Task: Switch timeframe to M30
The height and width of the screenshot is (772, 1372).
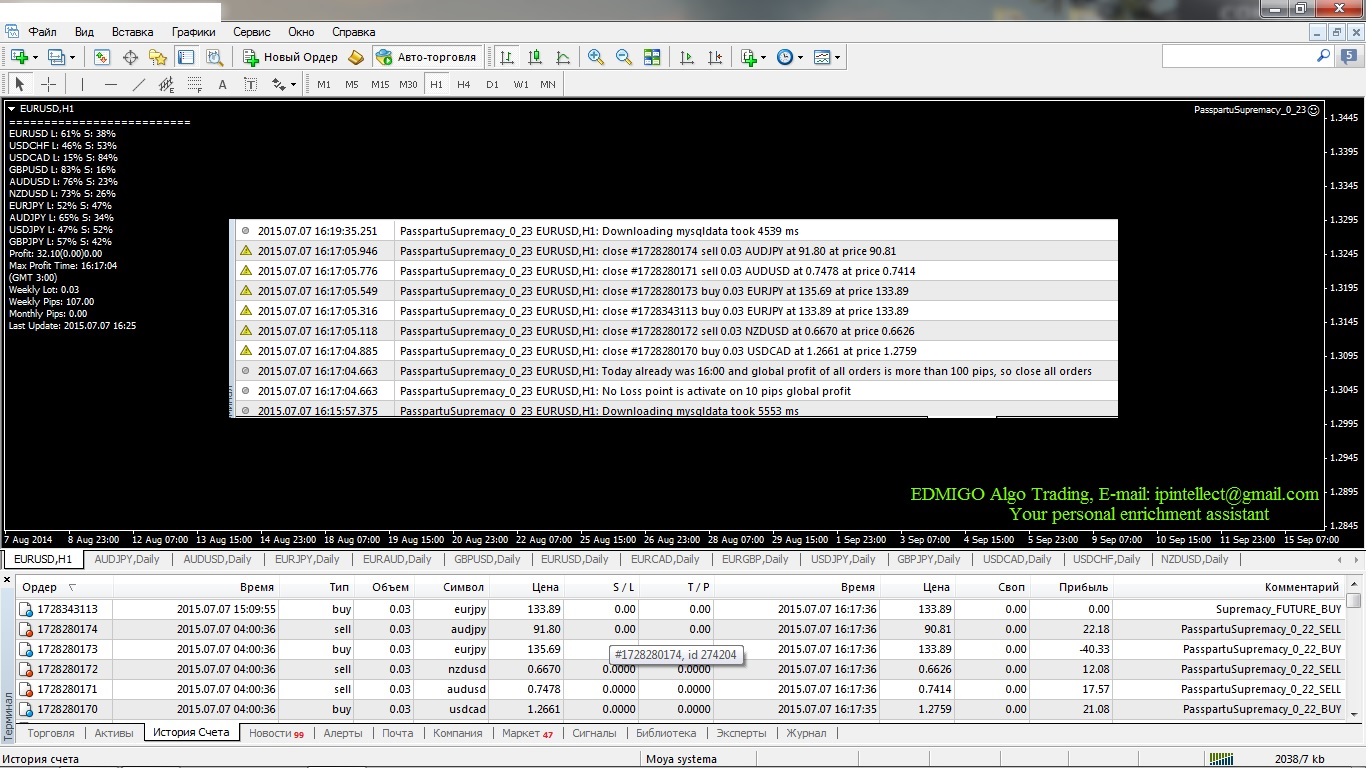Action: coord(408,84)
